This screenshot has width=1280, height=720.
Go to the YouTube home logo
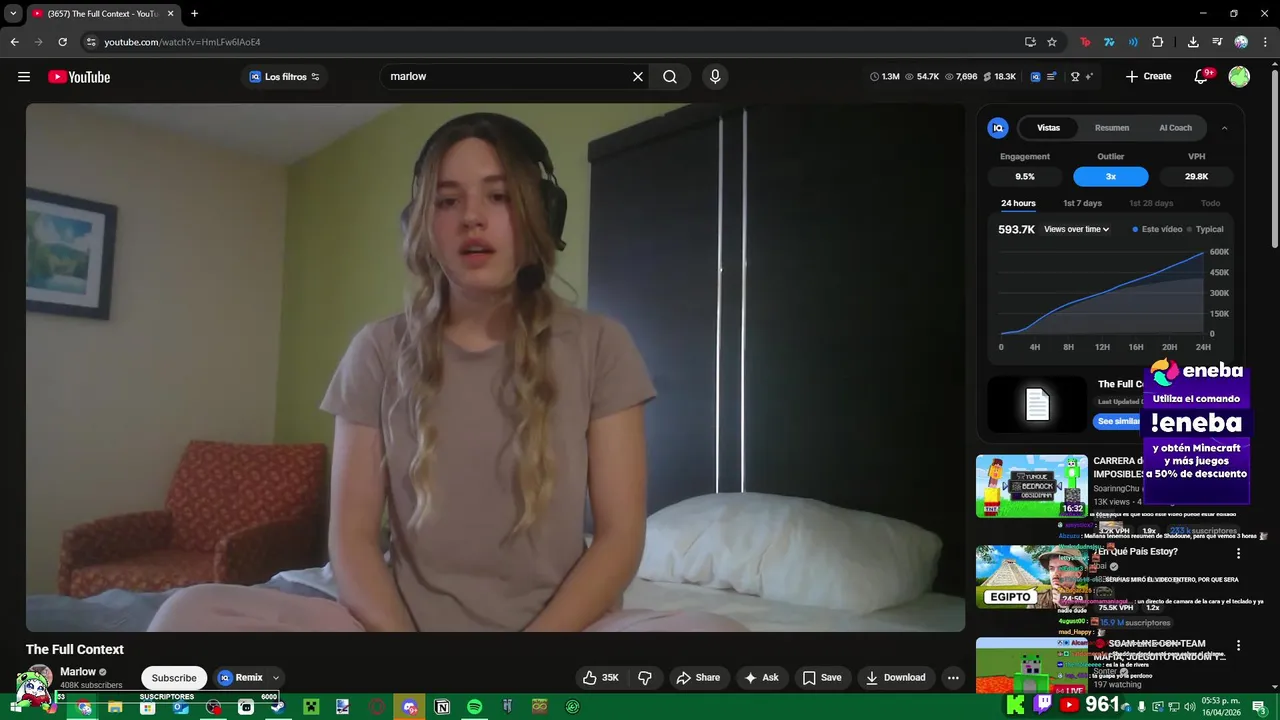79,77
